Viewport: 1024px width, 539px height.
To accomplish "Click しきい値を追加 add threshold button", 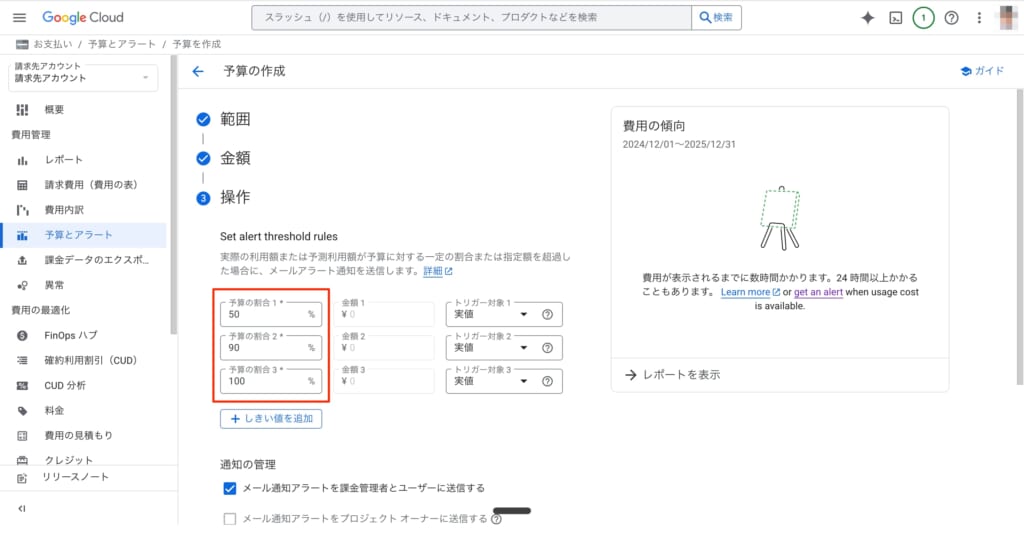I will coord(271,419).
